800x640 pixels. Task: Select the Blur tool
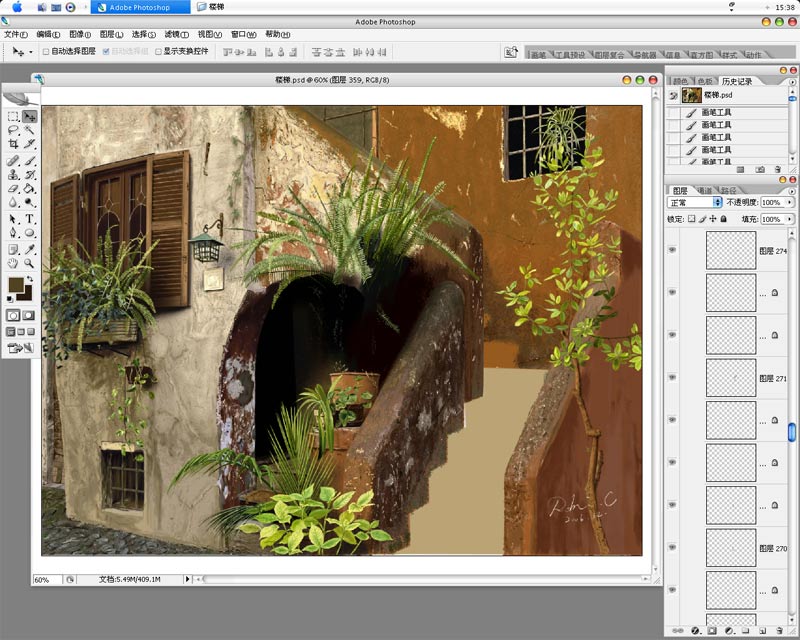13,202
